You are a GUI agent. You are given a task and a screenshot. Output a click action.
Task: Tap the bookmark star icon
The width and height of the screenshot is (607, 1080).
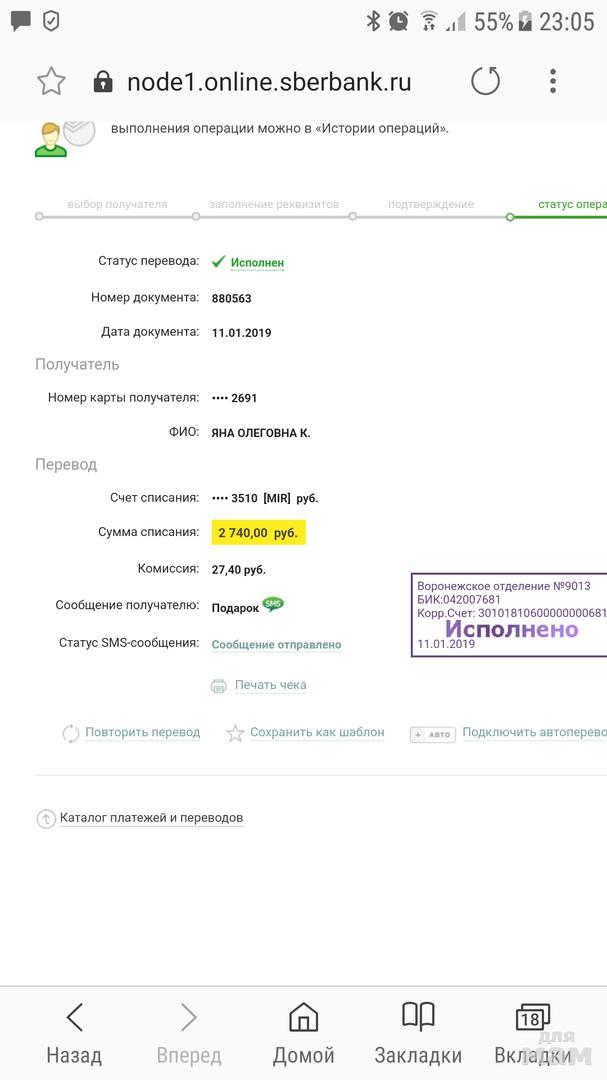pos(51,82)
